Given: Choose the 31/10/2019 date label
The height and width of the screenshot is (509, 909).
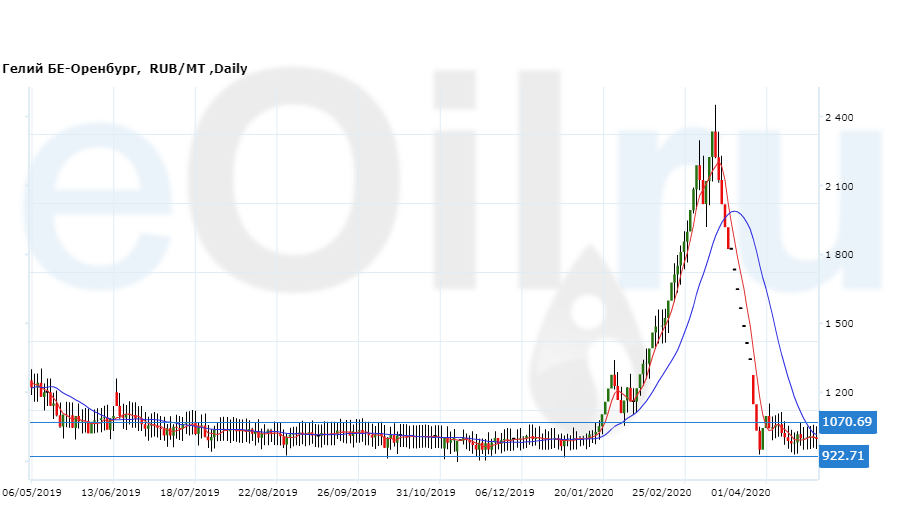Looking at the screenshot, I should [x=426, y=493].
